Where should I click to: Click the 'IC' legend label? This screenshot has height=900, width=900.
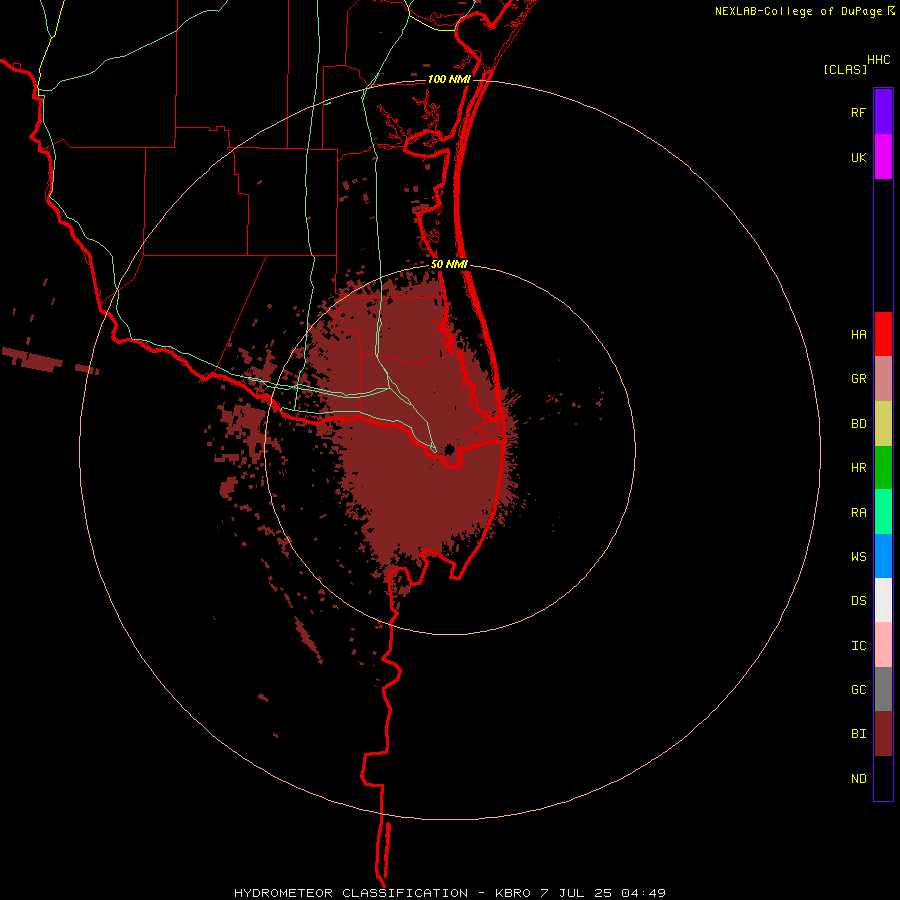tap(858, 646)
